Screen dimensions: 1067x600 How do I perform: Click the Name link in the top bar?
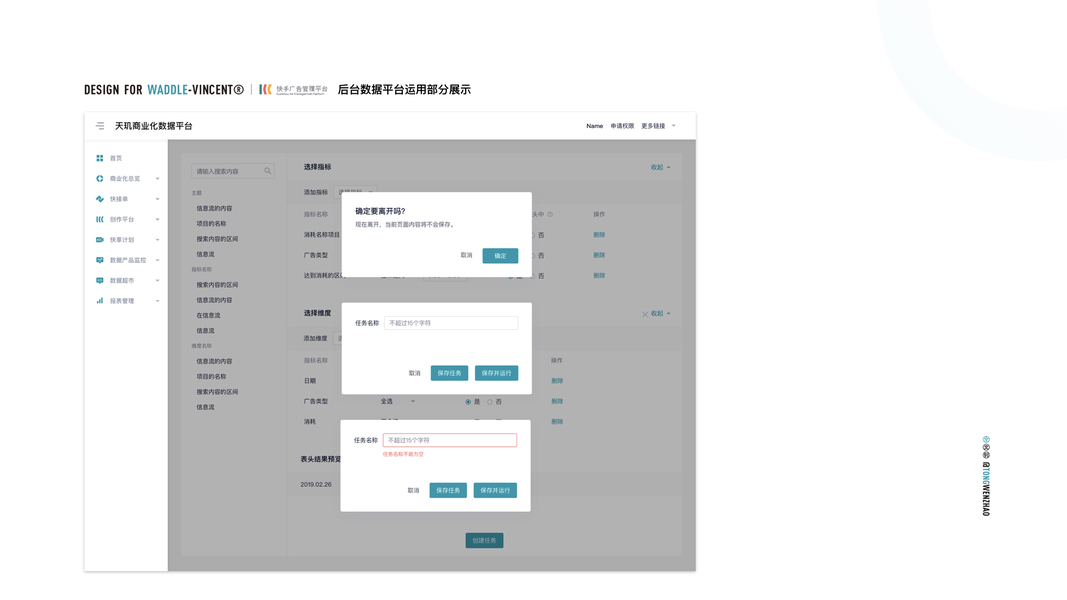[595, 126]
